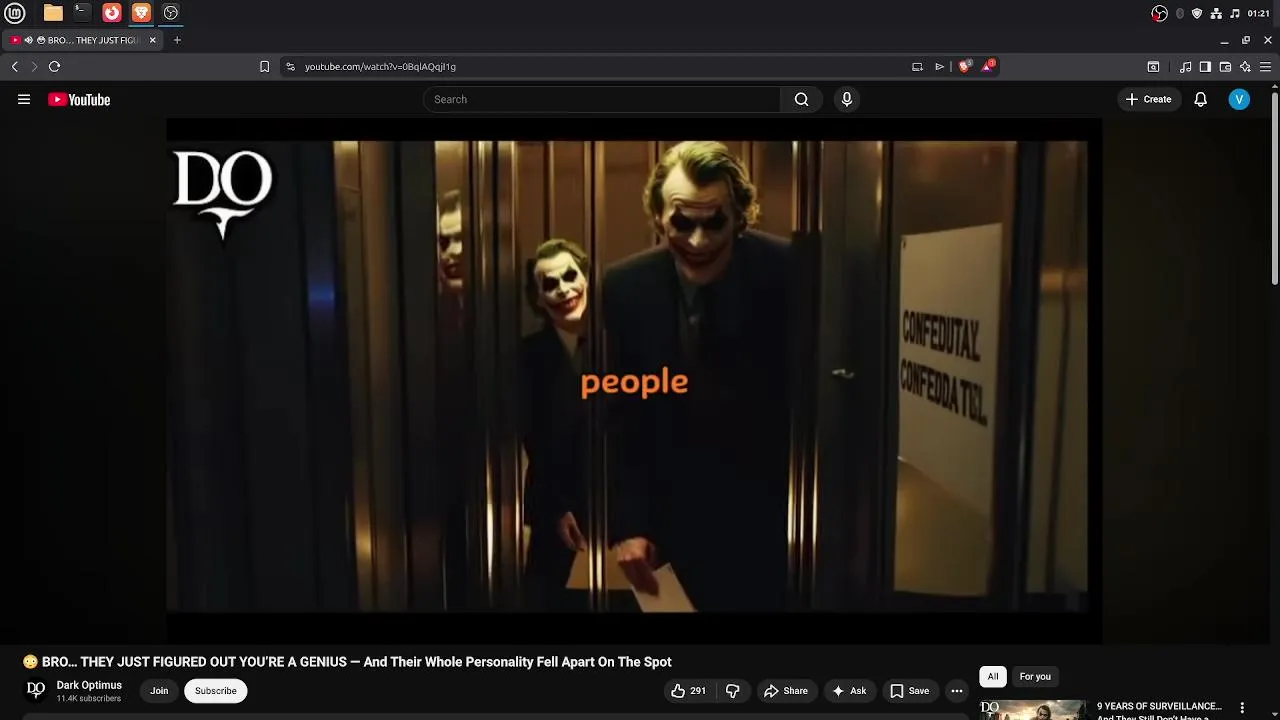The width and height of the screenshot is (1280, 720).
Task: Open the Dark Optimus channel avatar
Action: [x=36, y=690]
